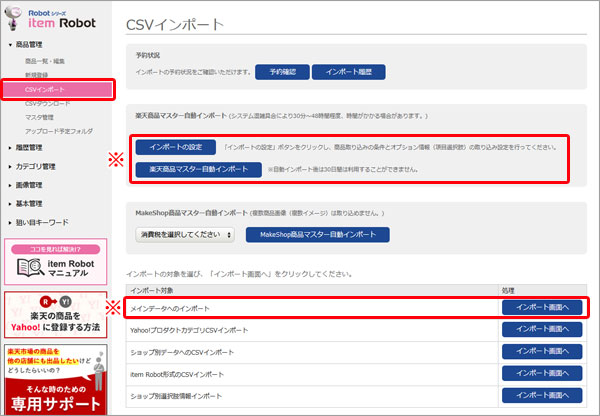Click the インポート履歴 button

coord(348,72)
